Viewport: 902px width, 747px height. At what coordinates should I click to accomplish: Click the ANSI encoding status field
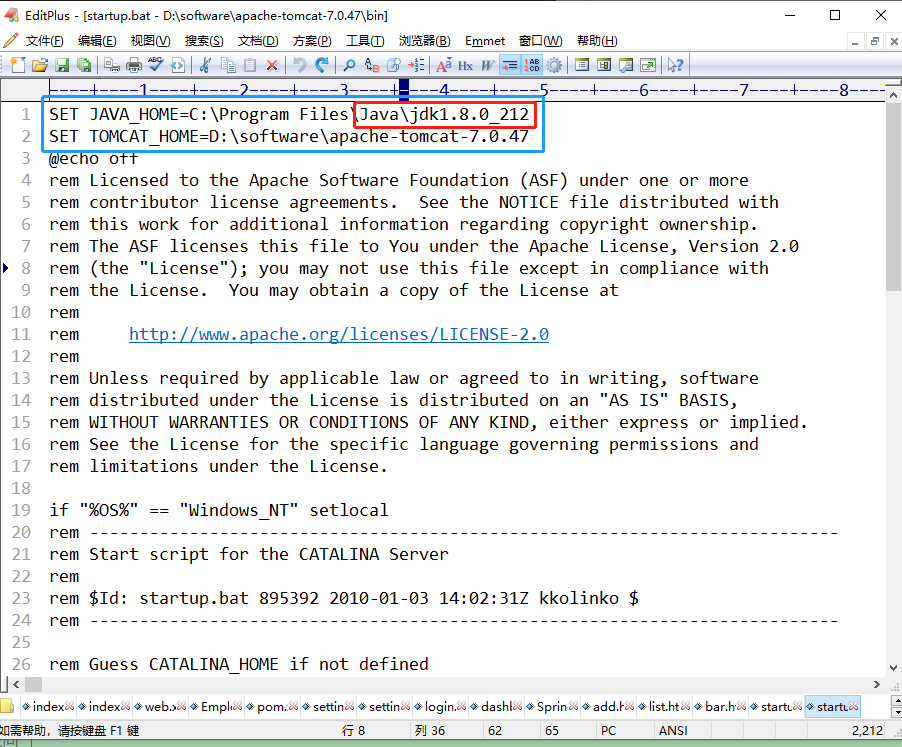click(x=672, y=731)
